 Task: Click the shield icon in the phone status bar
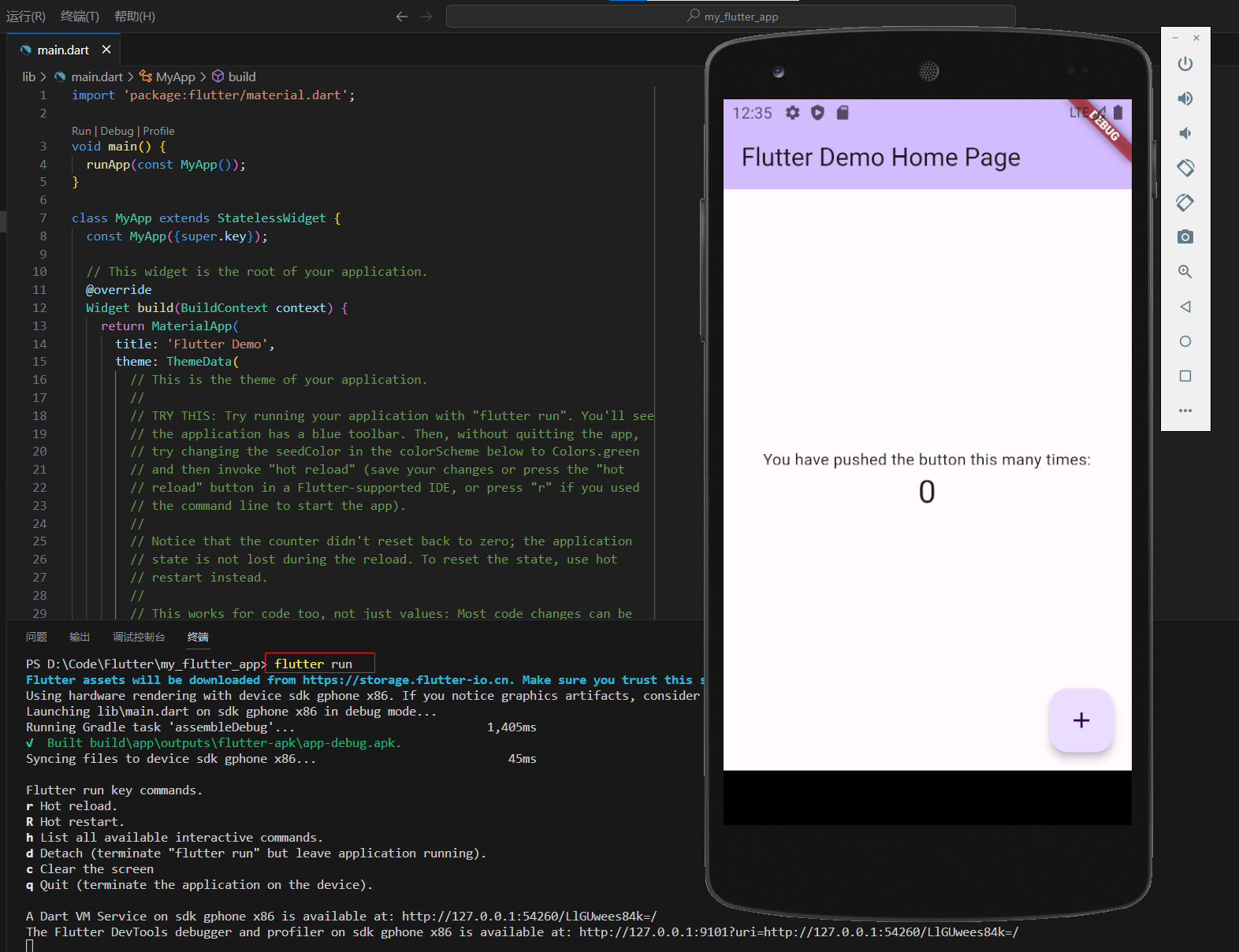817,113
